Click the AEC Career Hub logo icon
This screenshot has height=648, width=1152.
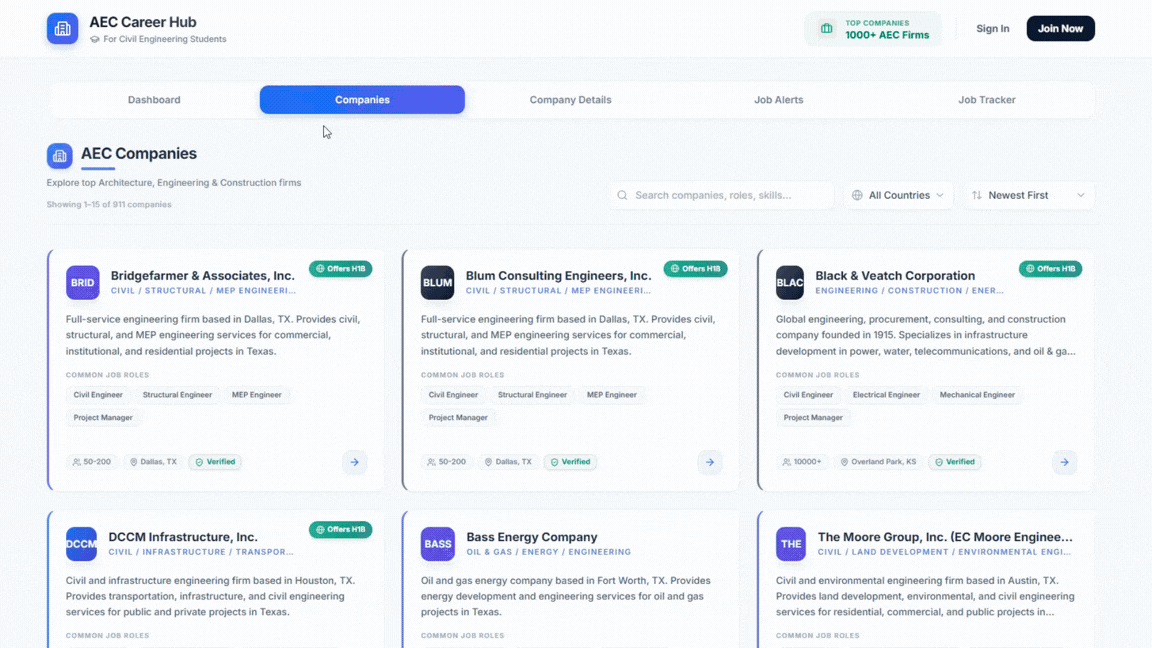coord(62,29)
